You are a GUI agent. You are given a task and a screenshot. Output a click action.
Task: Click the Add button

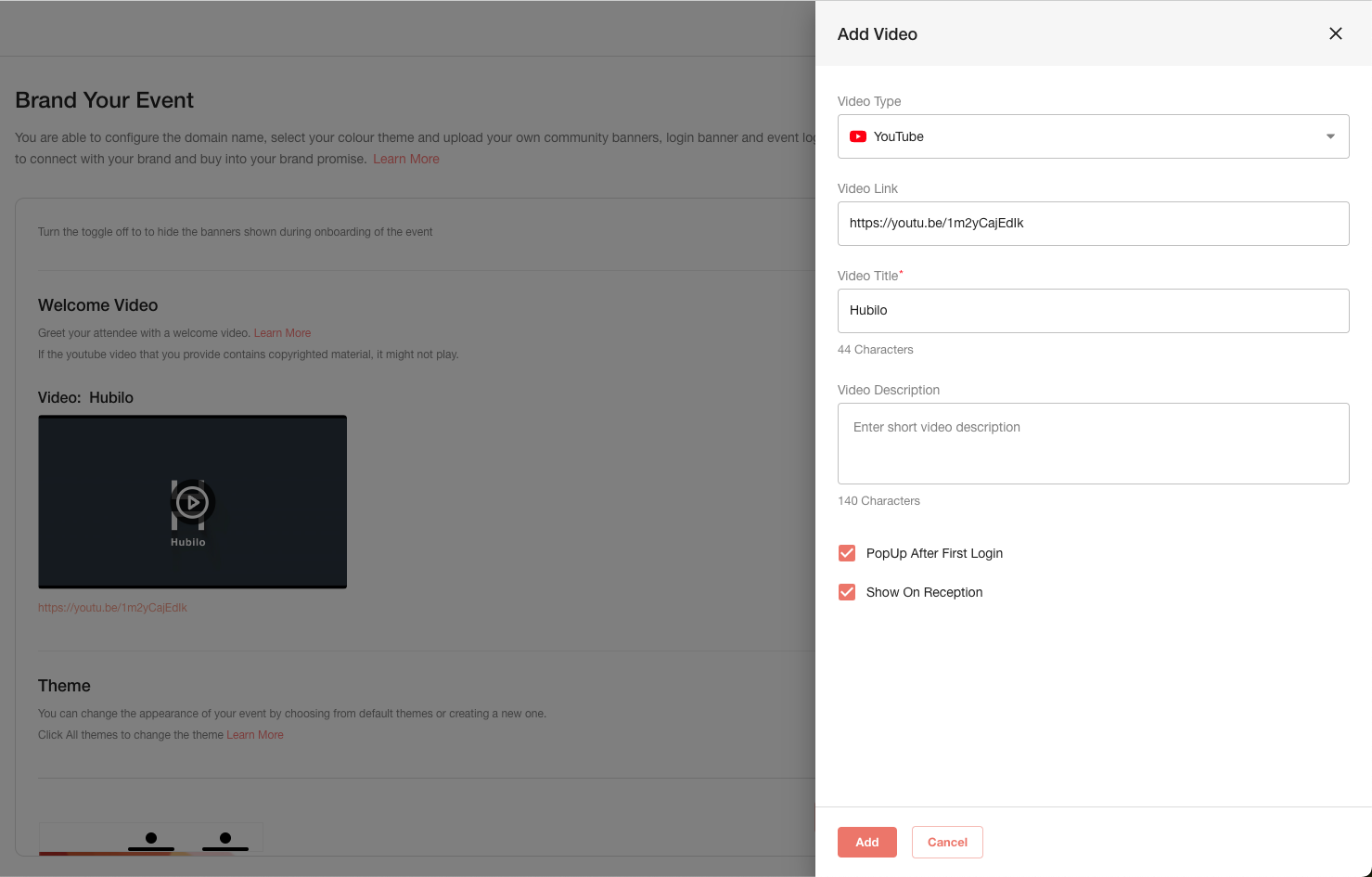click(867, 842)
